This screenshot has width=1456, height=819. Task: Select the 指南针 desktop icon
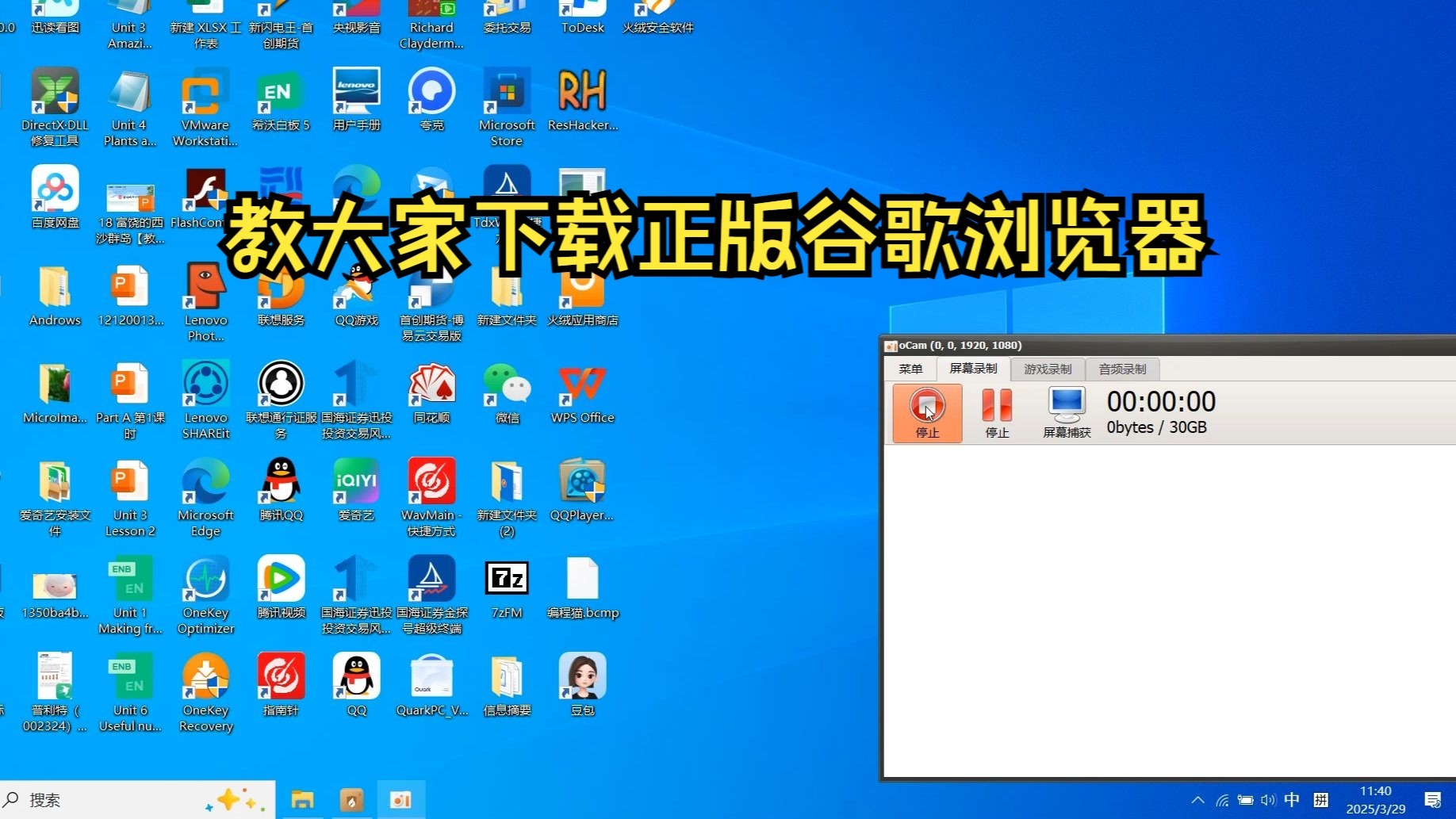coord(281,686)
